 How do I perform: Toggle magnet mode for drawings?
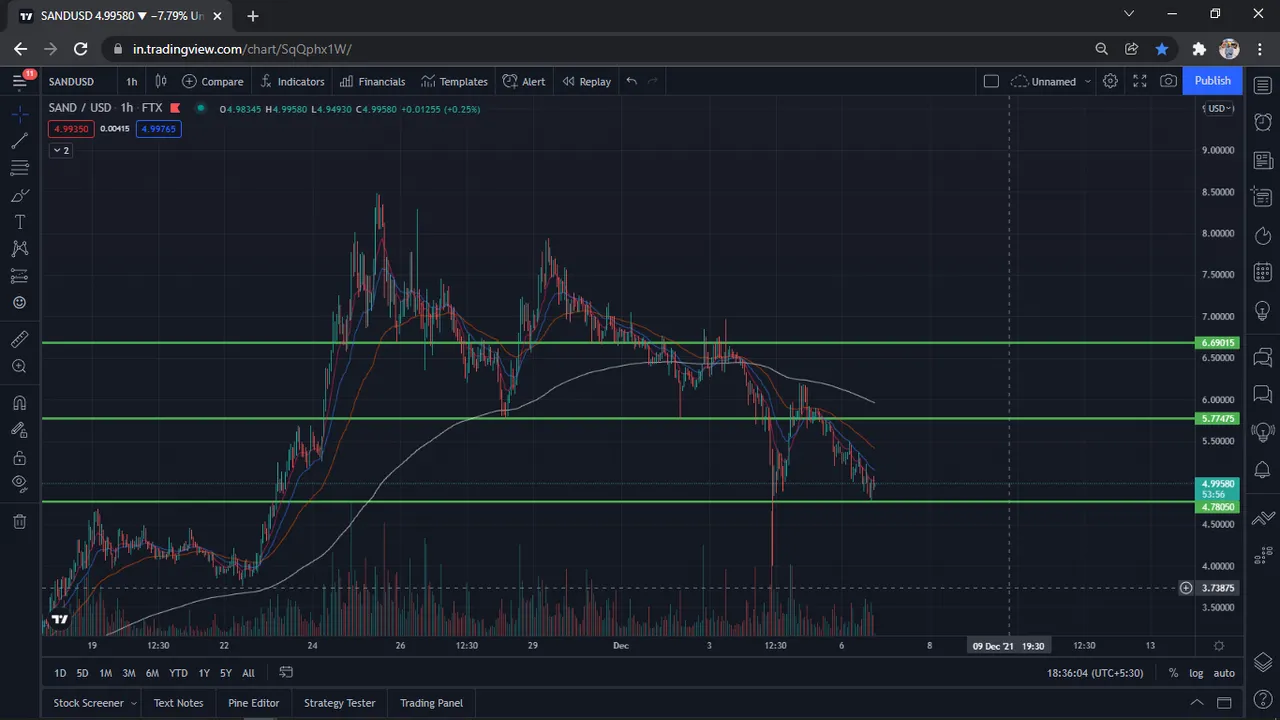(x=19, y=403)
